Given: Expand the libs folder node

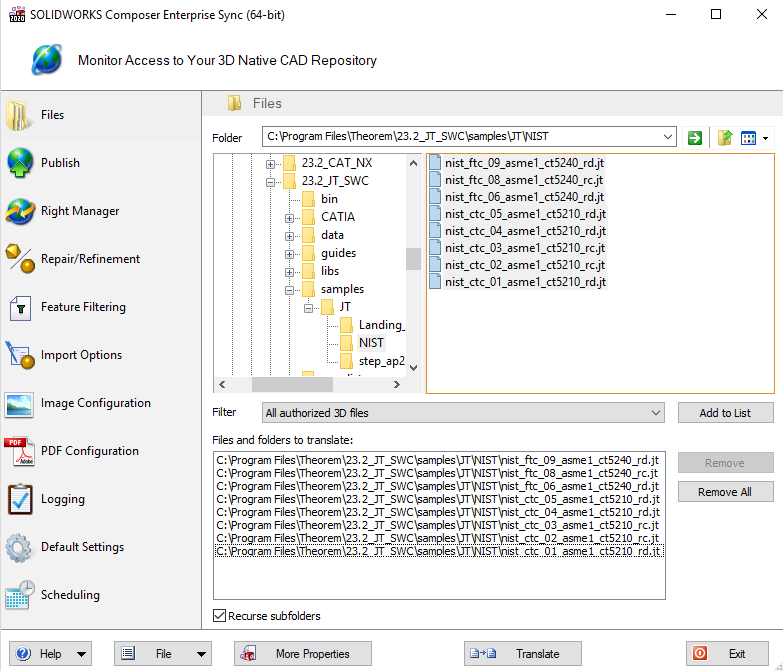Looking at the screenshot, I should (289, 272).
